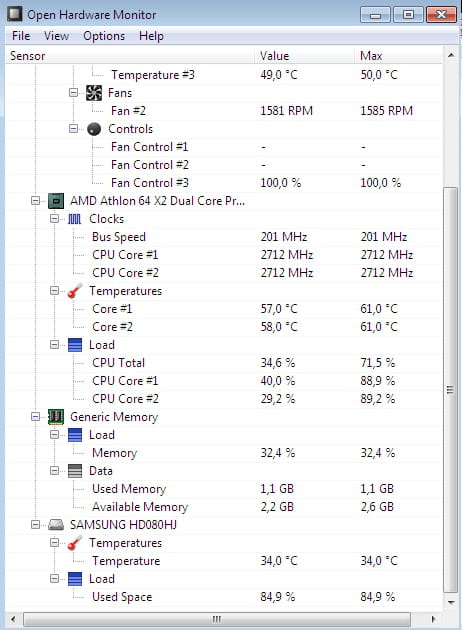462x630 pixels.
Task: Click the Data group grey icon
Action: [75, 471]
